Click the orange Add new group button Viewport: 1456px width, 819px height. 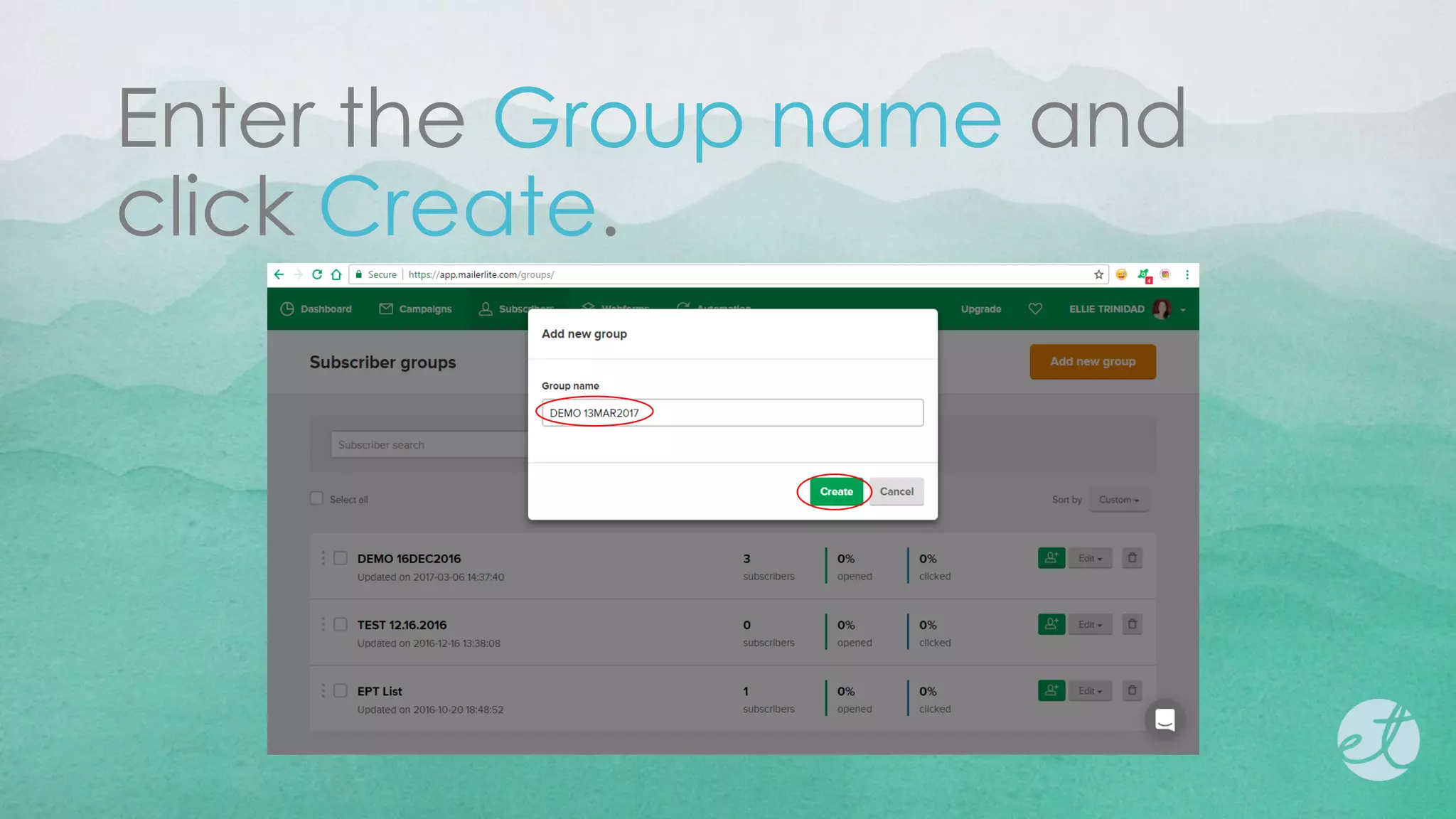pyautogui.click(x=1093, y=361)
